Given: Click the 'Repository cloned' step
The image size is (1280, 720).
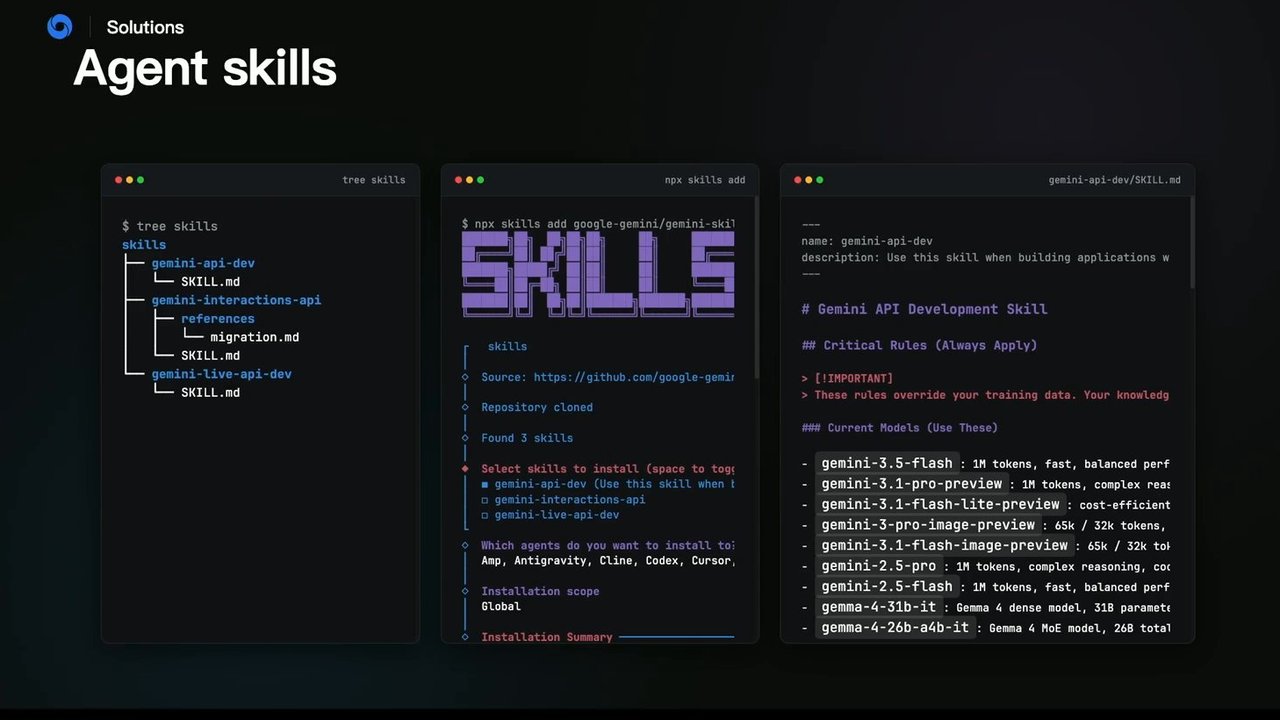Looking at the screenshot, I should [537, 407].
